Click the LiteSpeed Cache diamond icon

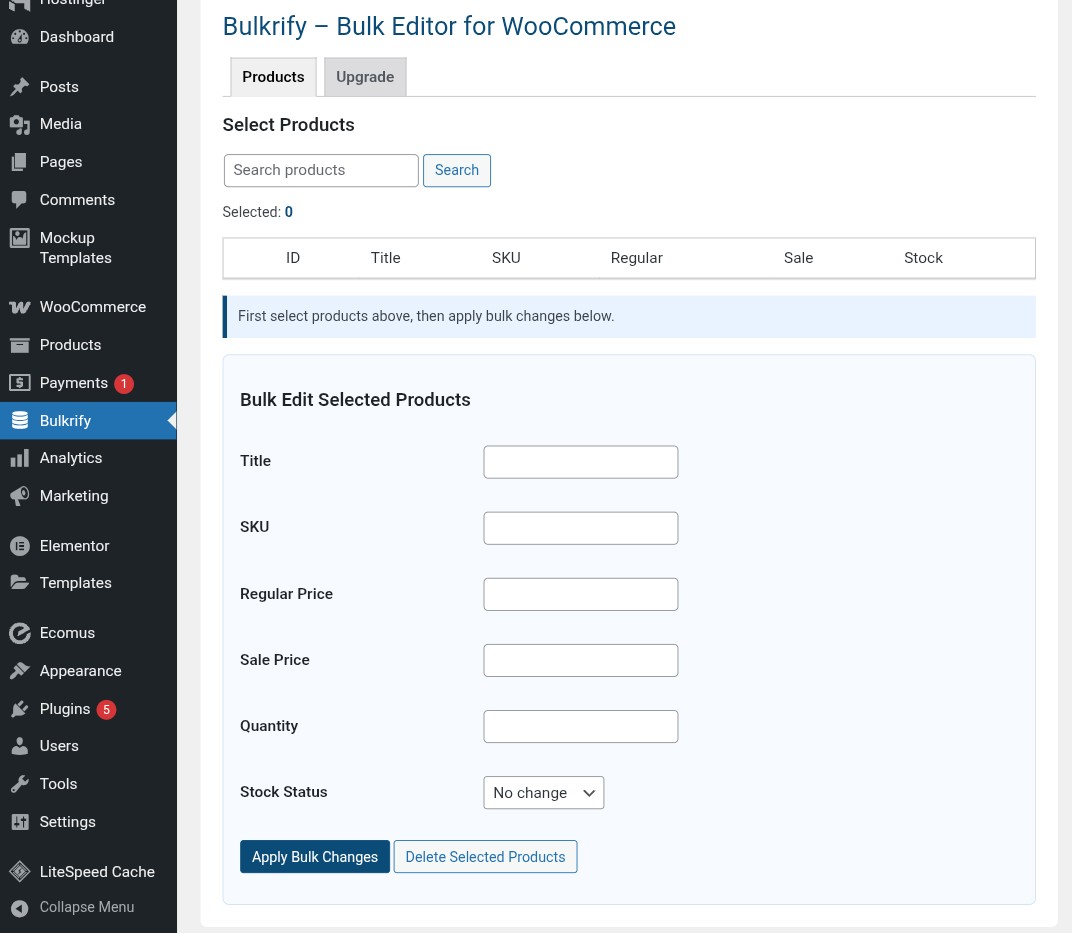tap(19, 872)
